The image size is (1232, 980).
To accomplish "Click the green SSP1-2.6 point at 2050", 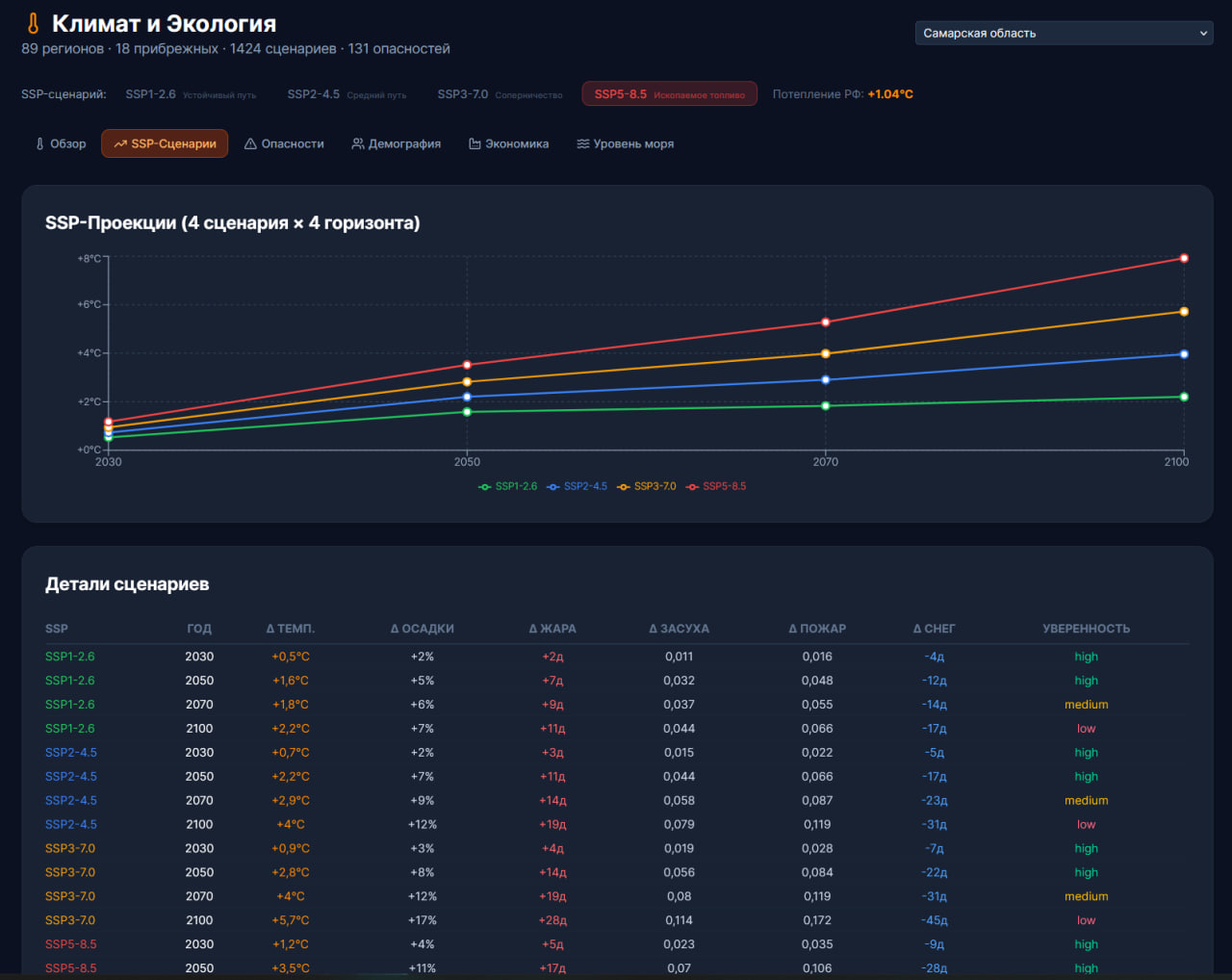I will tap(468, 412).
